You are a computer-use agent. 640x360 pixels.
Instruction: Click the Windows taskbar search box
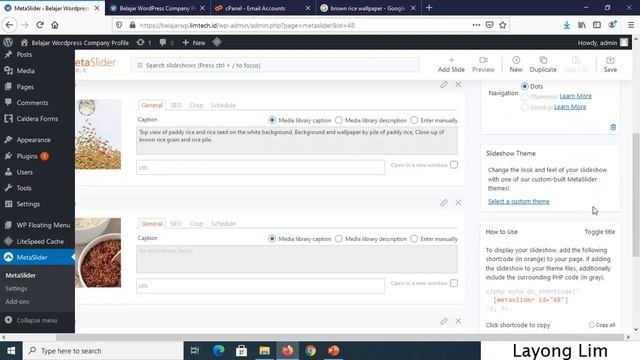pos(104,351)
